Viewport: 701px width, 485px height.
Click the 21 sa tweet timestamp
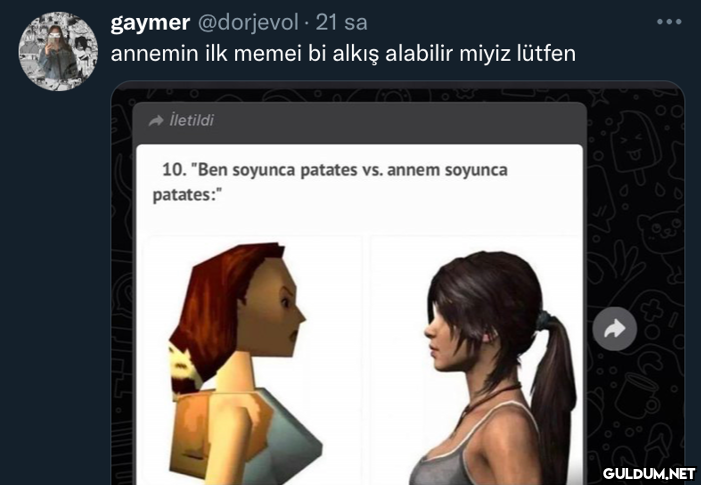click(342, 22)
